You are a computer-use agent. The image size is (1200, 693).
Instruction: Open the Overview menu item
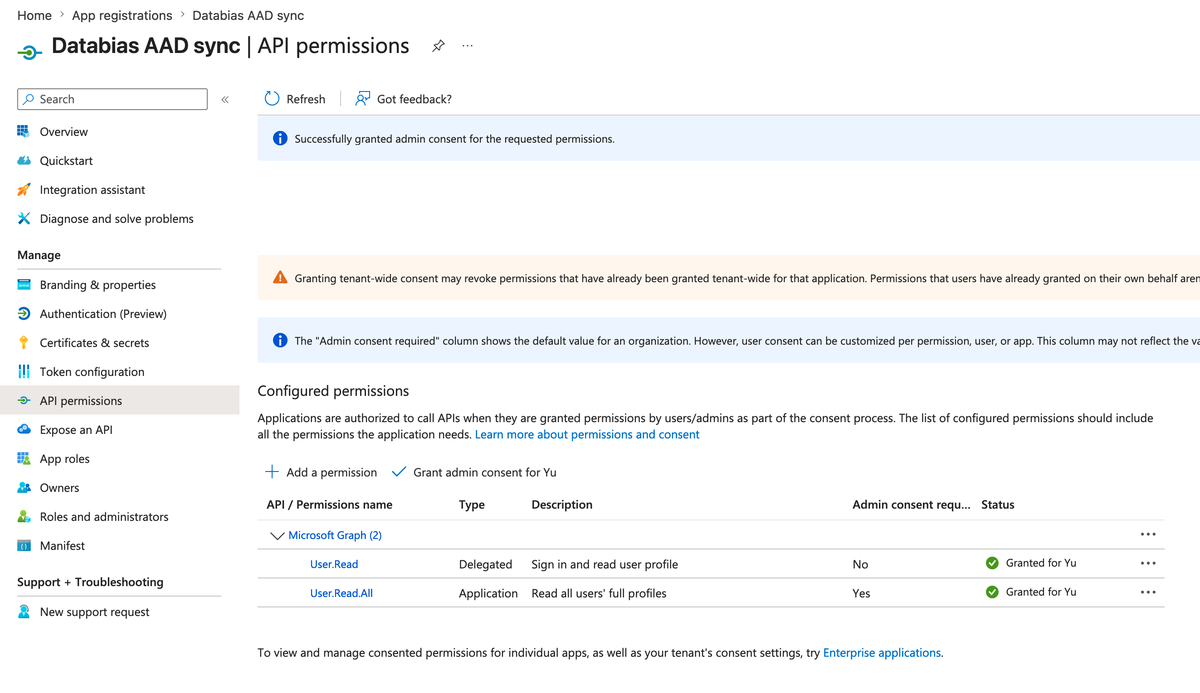(64, 132)
